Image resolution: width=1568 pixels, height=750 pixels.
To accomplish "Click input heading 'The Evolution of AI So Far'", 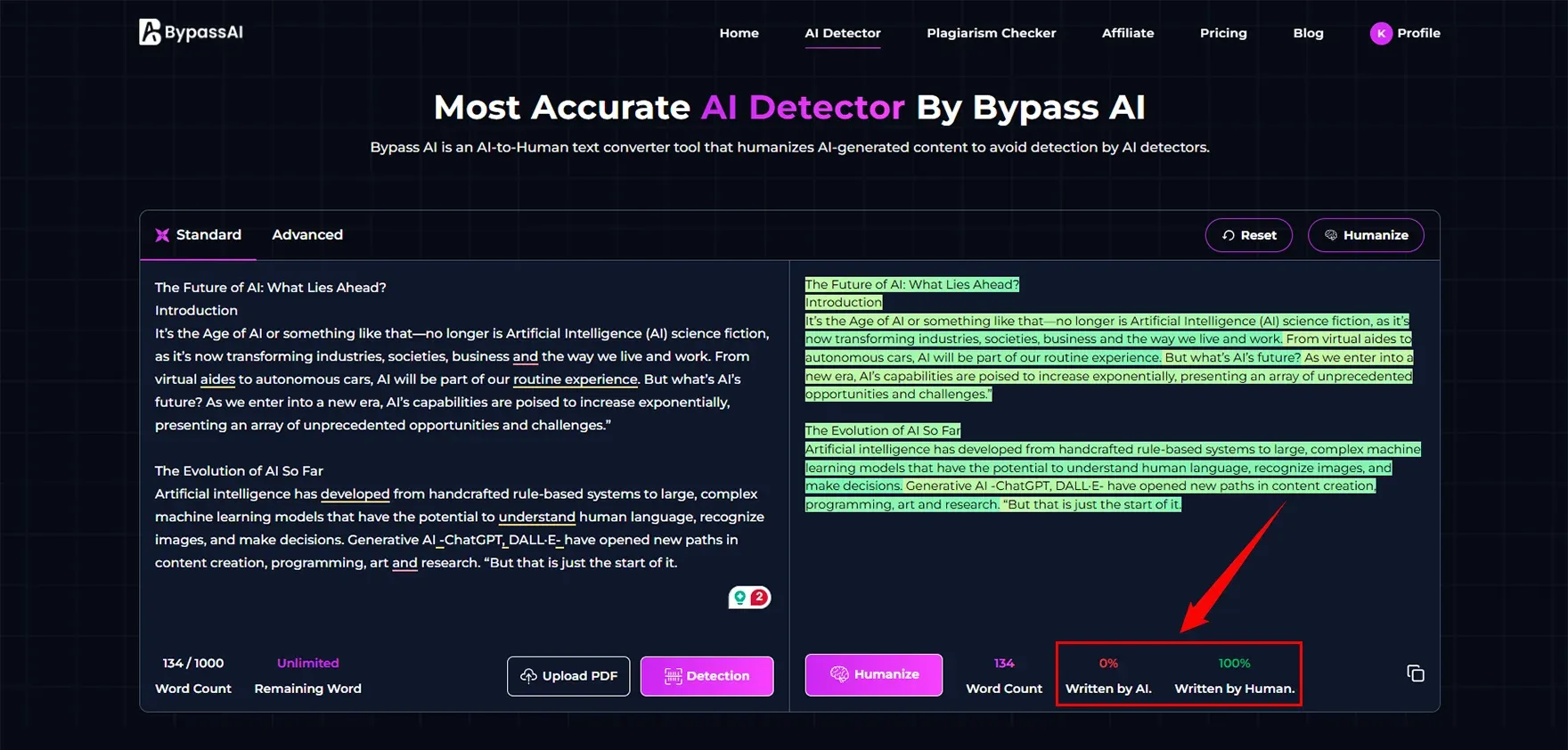I will (239, 471).
